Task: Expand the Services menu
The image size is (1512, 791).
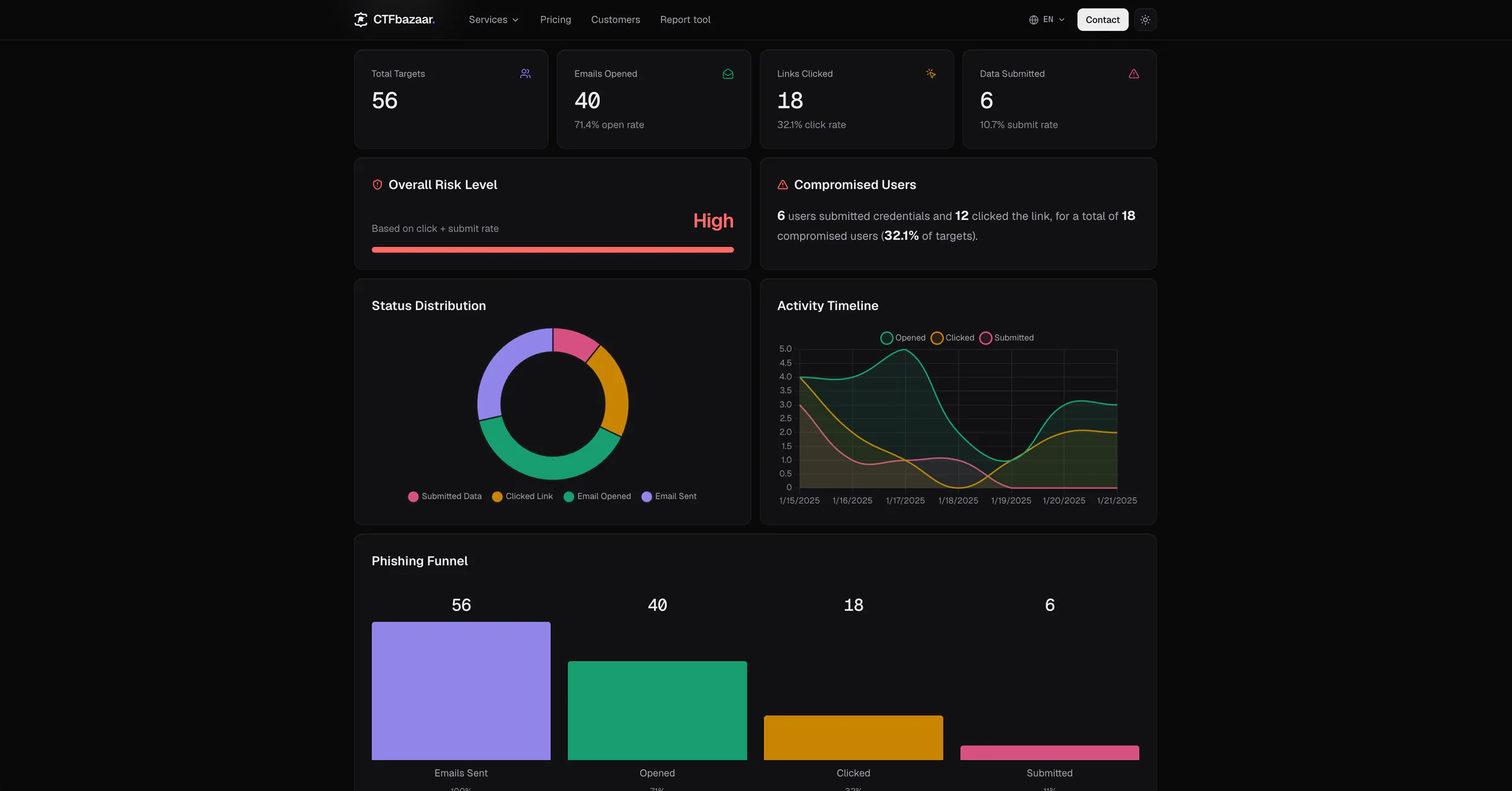Action: click(494, 20)
